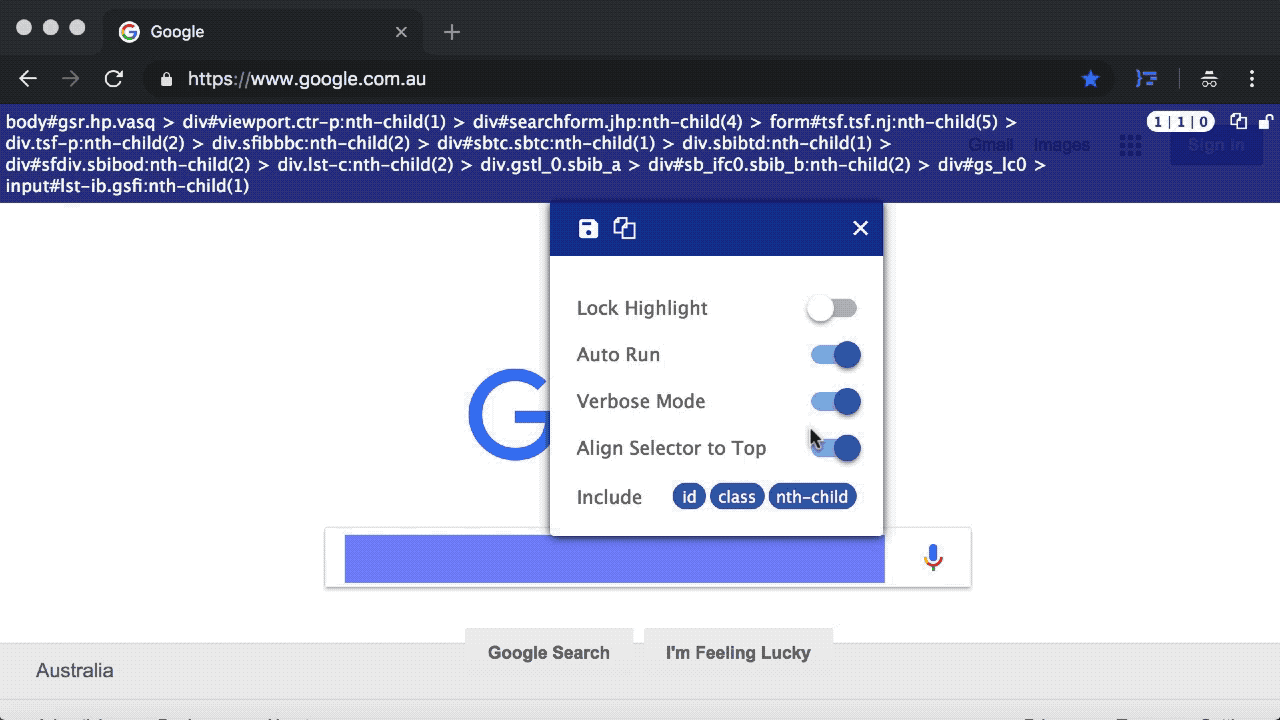
Task: Click the forward navigation arrow
Action: click(70, 79)
